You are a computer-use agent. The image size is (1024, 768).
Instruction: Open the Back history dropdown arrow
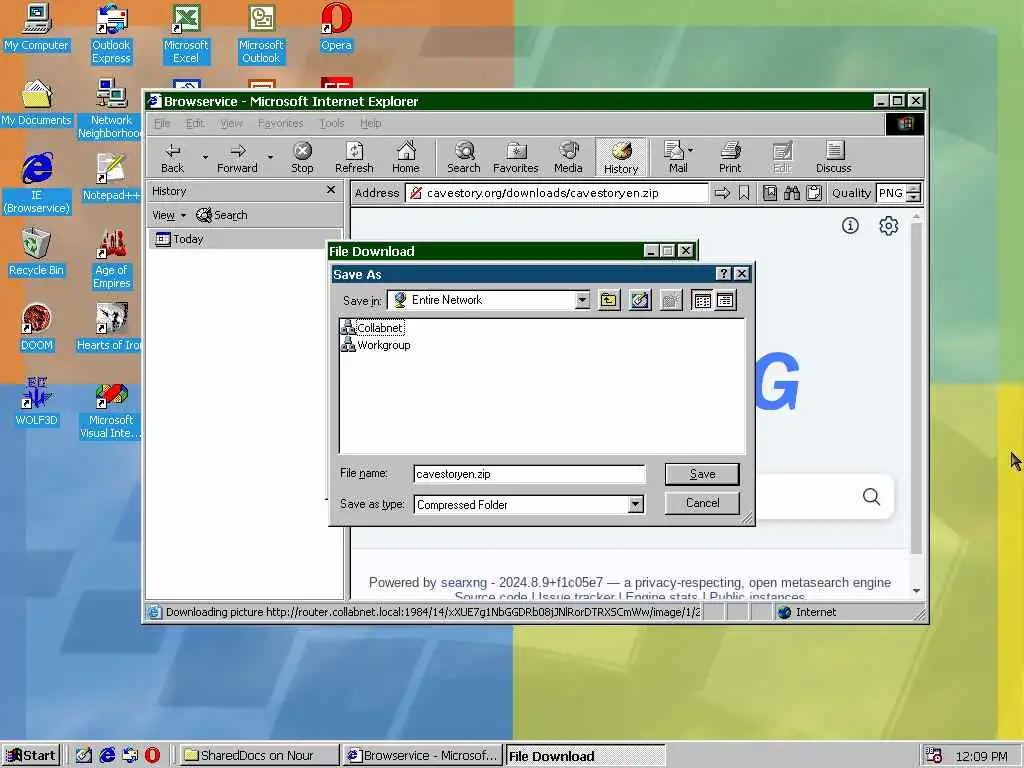tap(205, 157)
